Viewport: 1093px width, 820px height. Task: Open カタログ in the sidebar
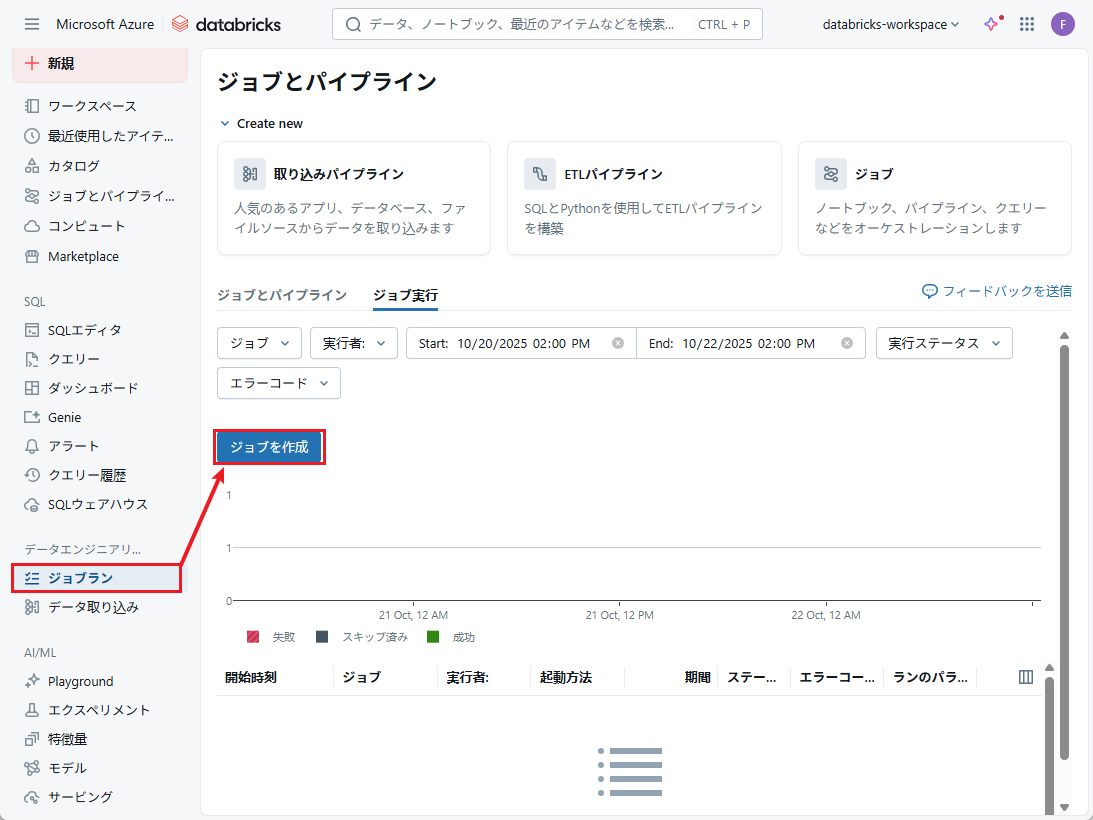point(73,166)
